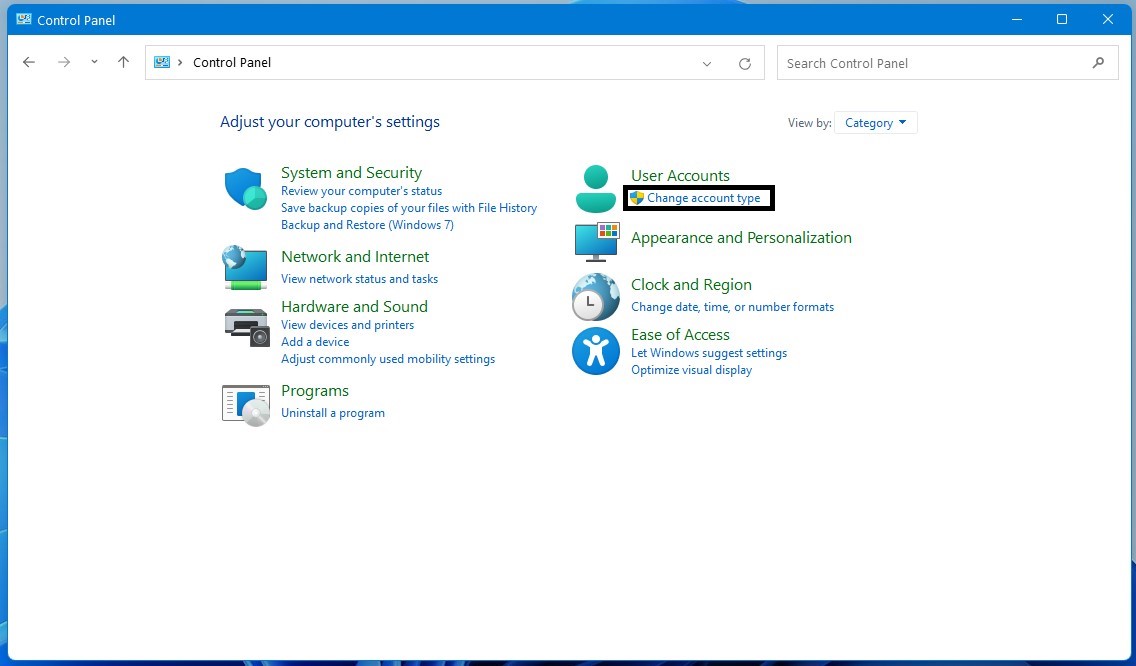Open the Clock and Region globe icon

[x=596, y=296]
